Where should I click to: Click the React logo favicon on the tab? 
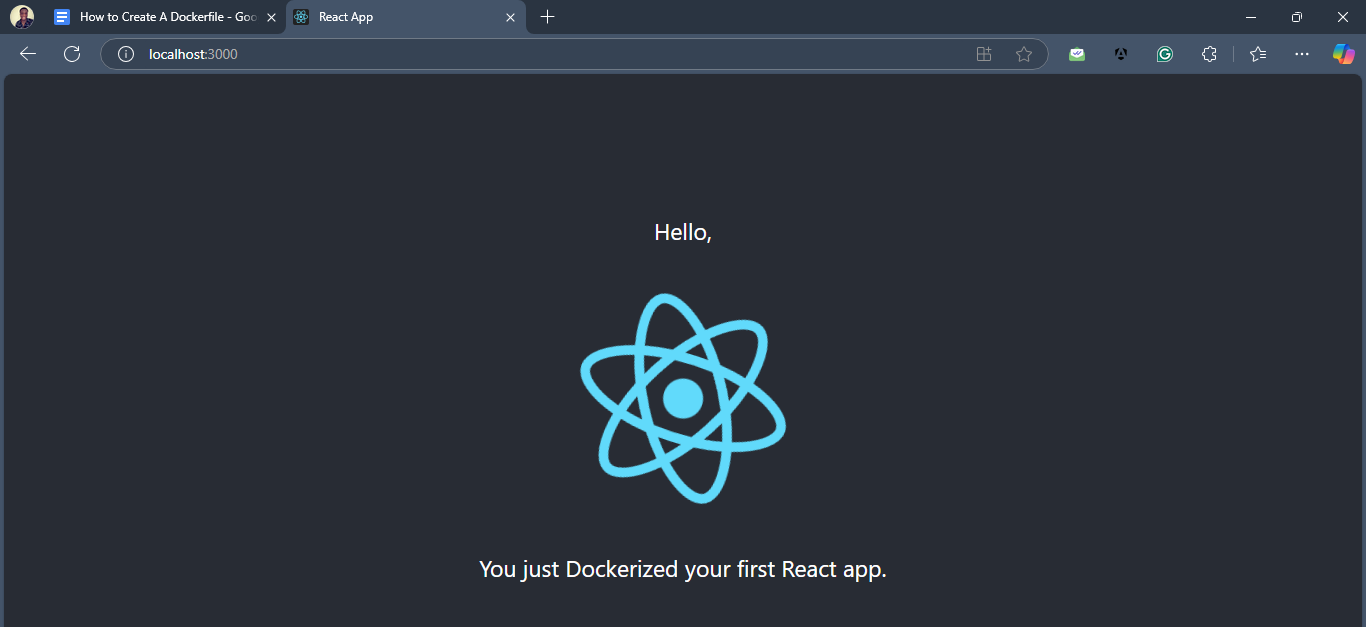pos(300,17)
